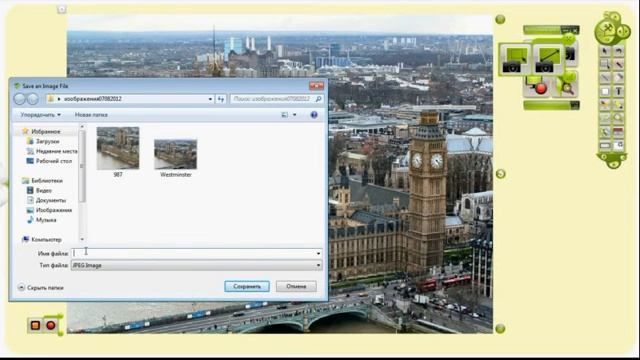640x360 pixels.
Task: Click the green circle handle at photo's bottom right
Action: click(x=500, y=329)
